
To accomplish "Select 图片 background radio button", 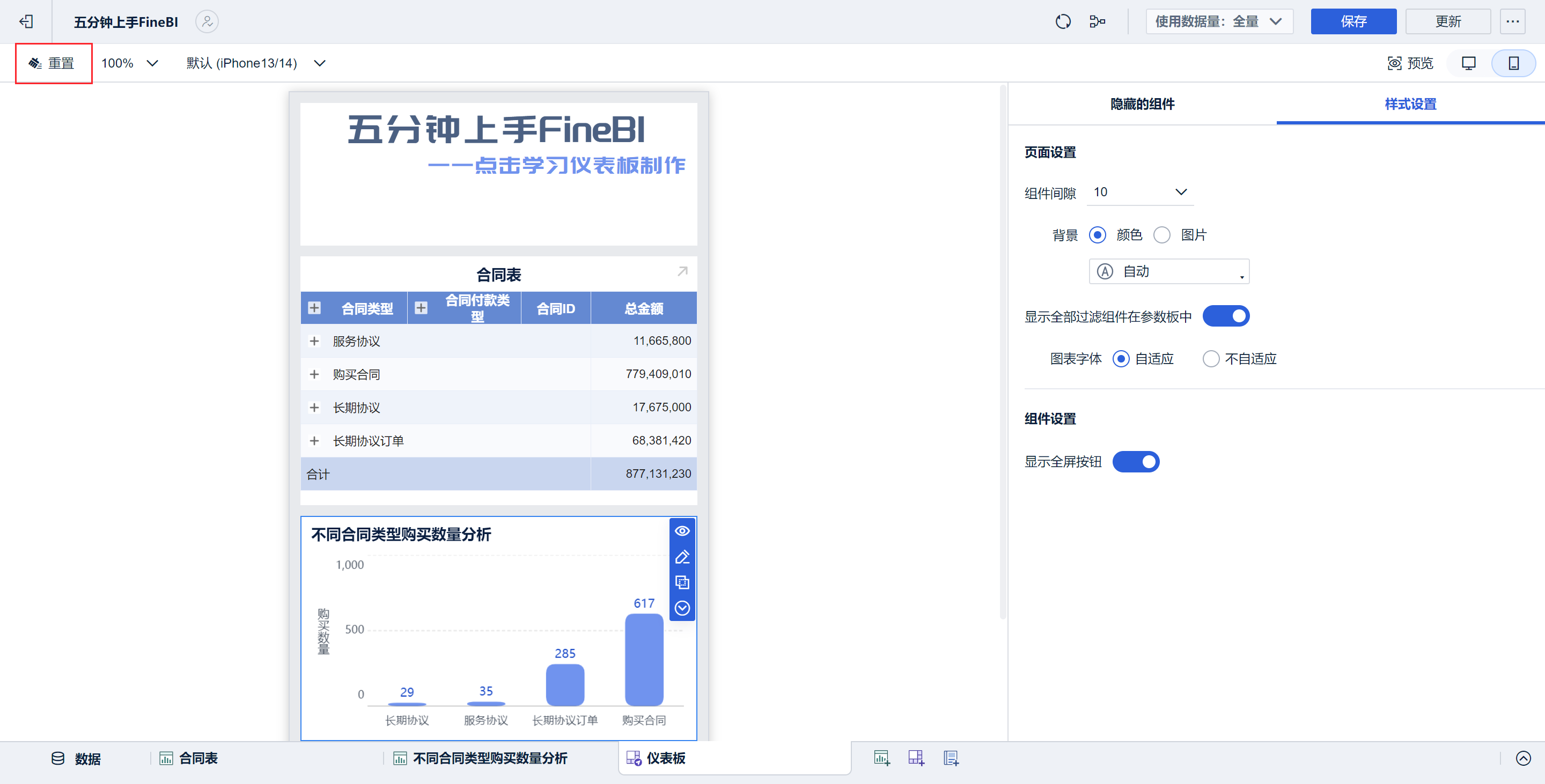I will (x=1162, y=235).
